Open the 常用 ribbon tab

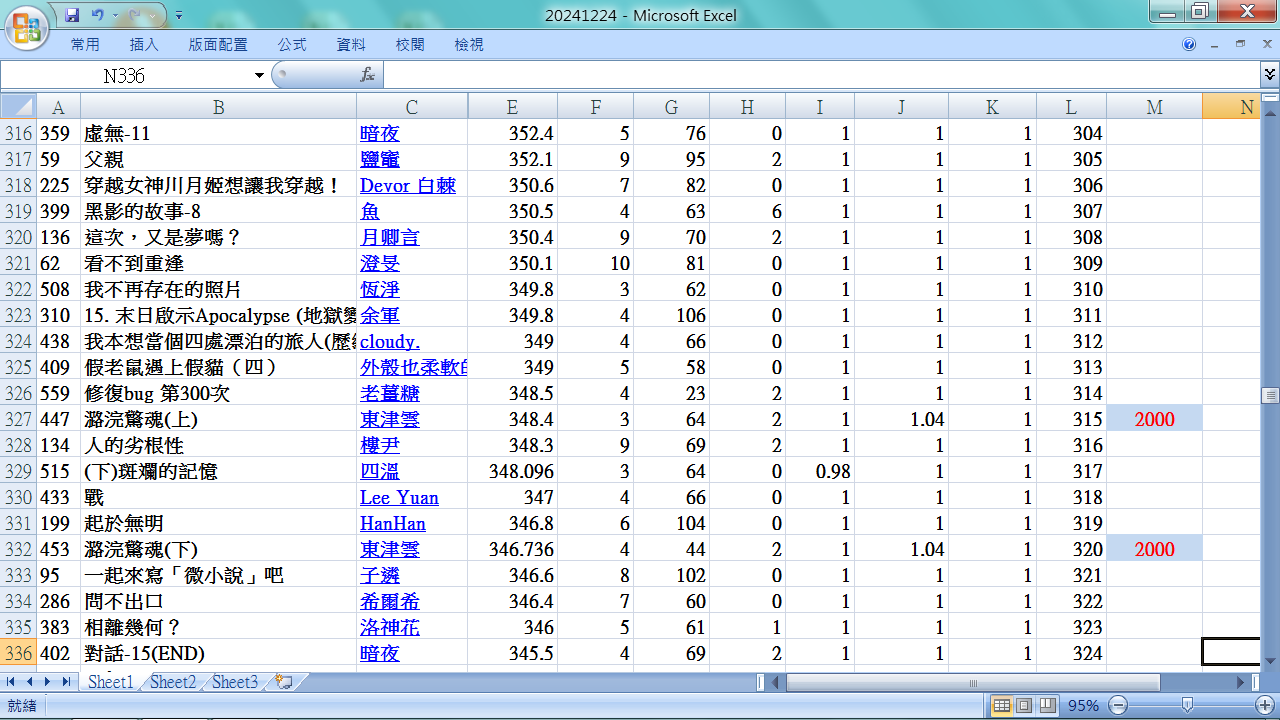[x=85, y=45]
